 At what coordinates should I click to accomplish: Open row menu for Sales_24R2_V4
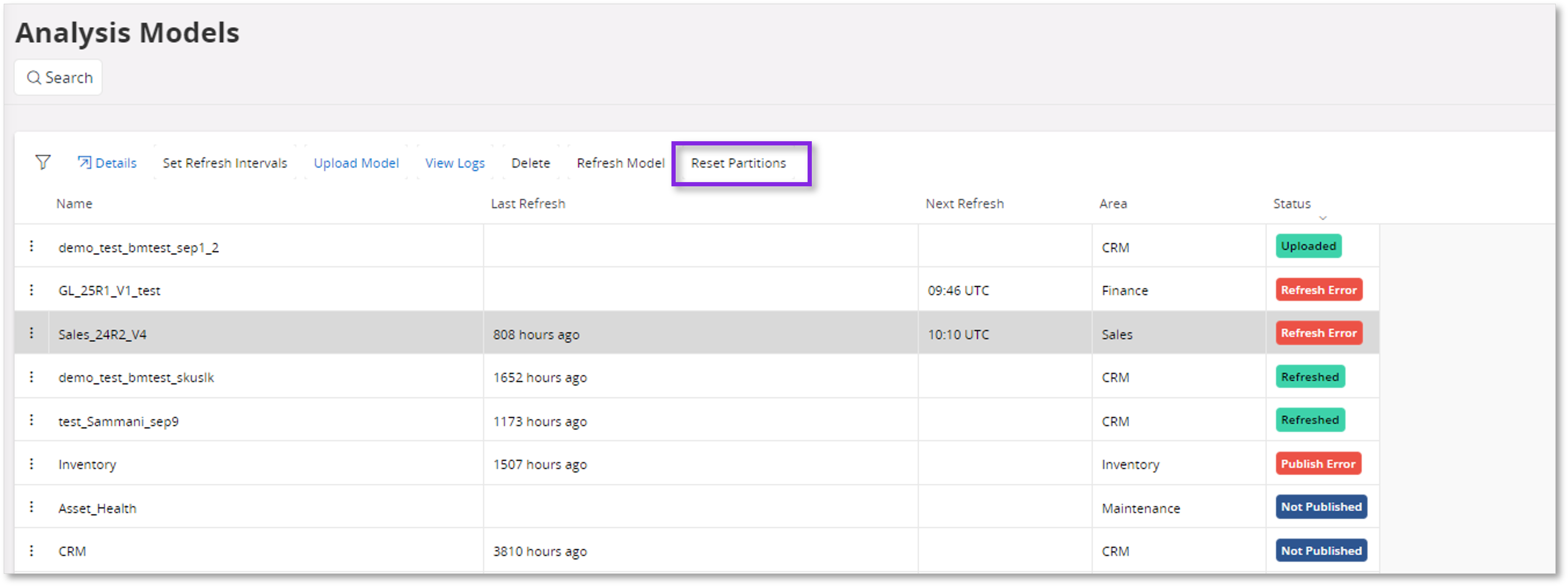[x=32, y=333]
